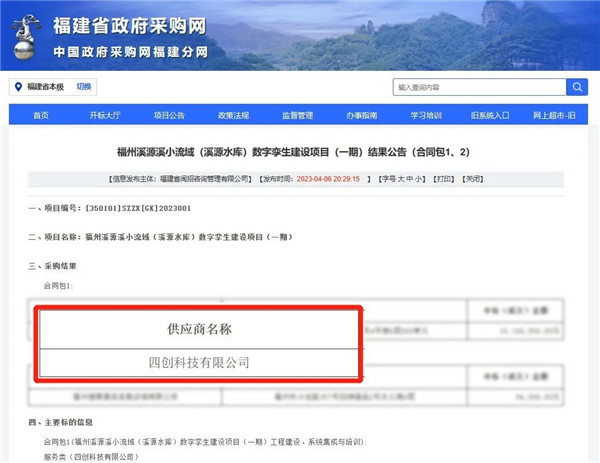This screenshot has width=600, height=463.
Task: Open the 办事指南 navigation tab
Action: [x=362, y=115]
